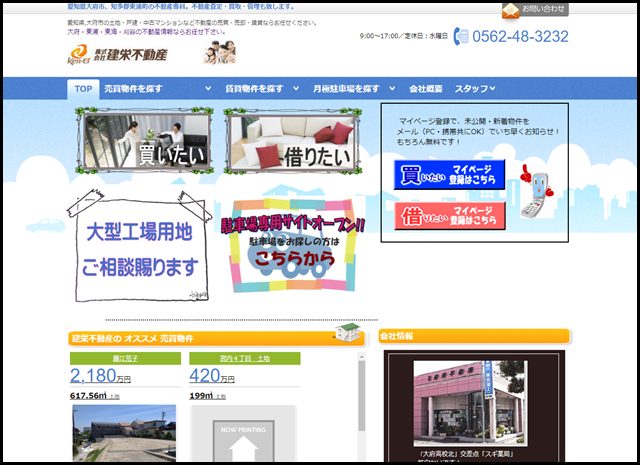Click the 借りたい banner image

(293, 141)
